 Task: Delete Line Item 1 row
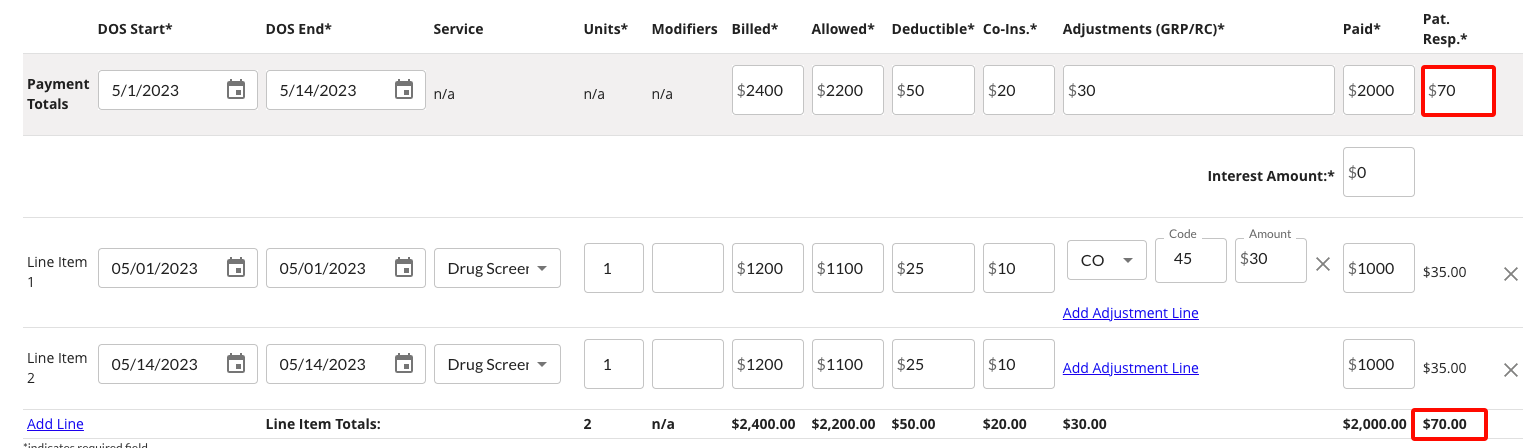tap(1511, 273)
